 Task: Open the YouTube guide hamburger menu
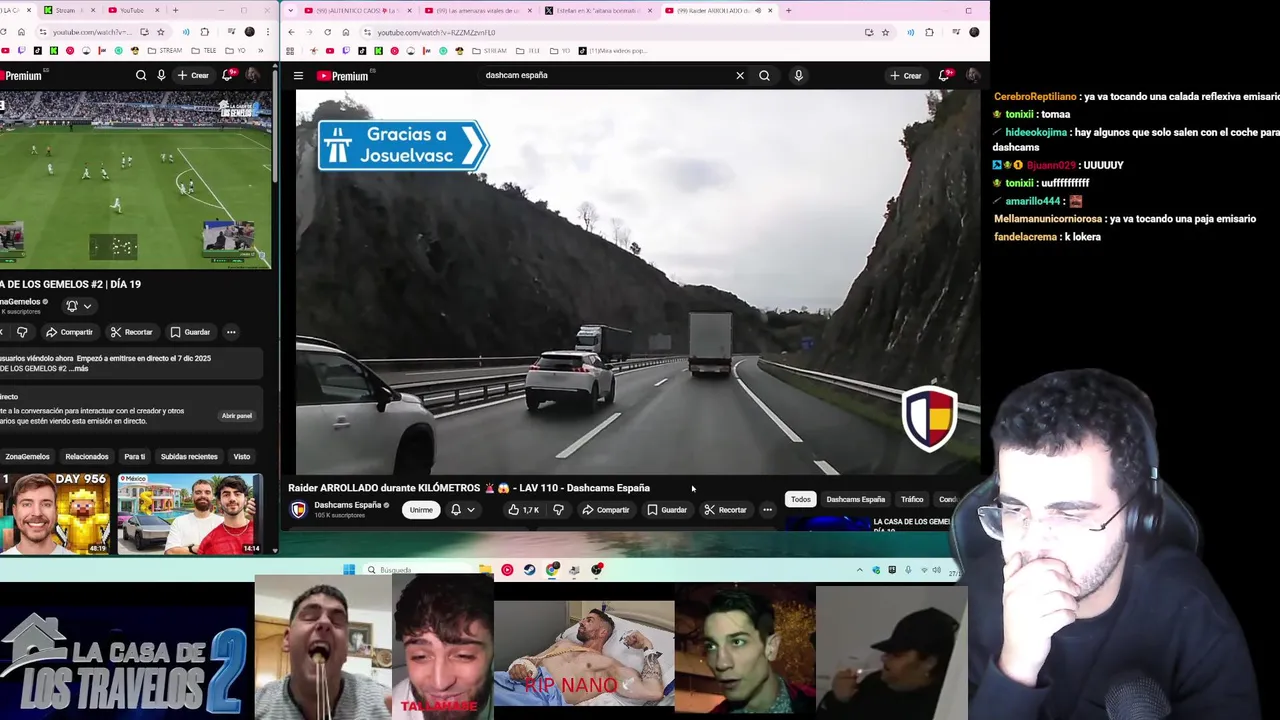click(298, 75)
